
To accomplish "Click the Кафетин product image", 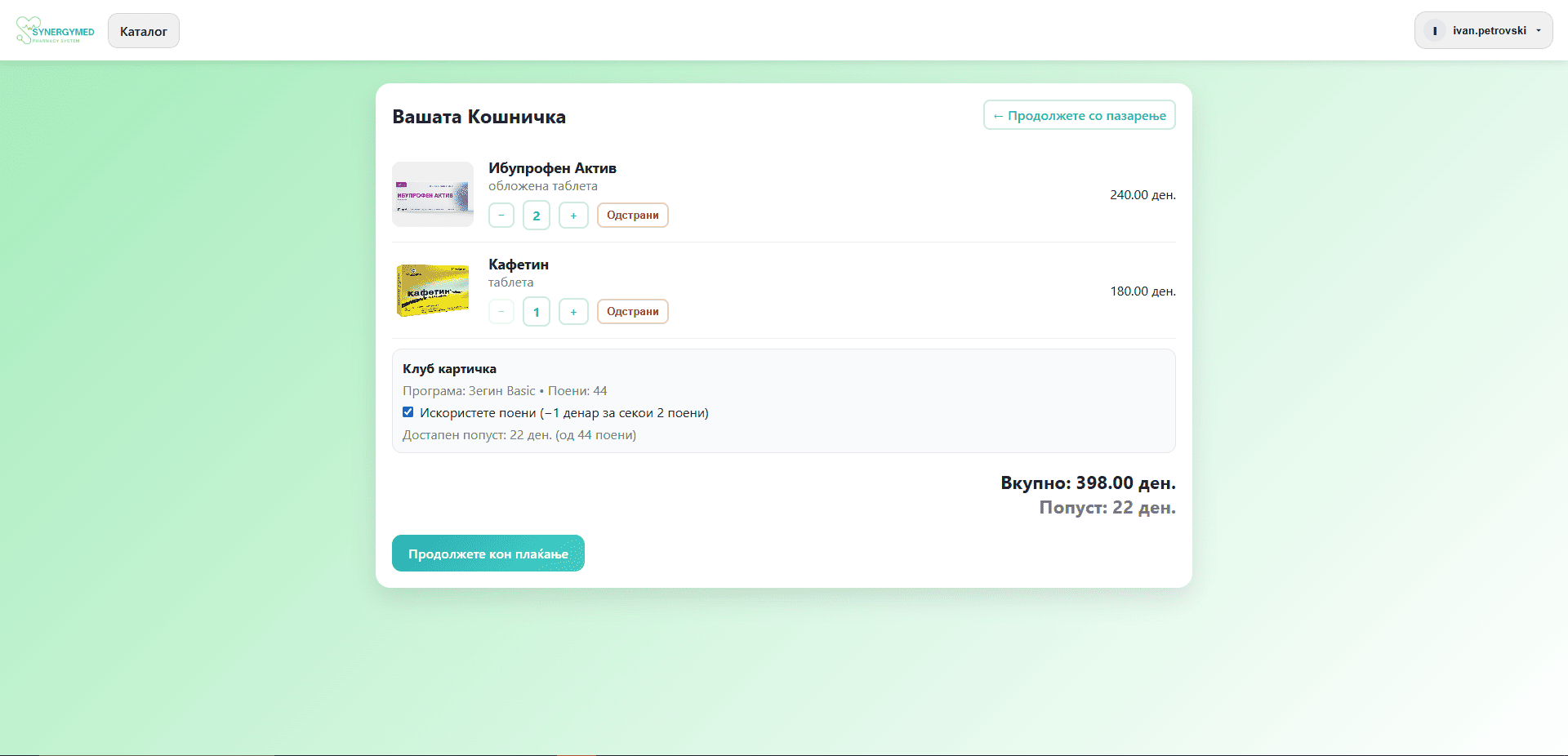I will 433,291.
